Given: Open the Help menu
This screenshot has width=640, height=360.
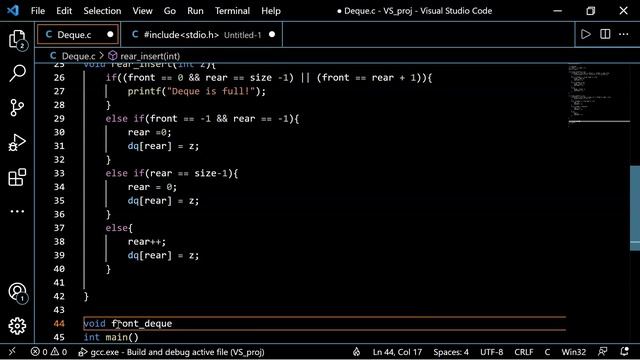Looking at the screenshot, I should (x=271, y=11).
